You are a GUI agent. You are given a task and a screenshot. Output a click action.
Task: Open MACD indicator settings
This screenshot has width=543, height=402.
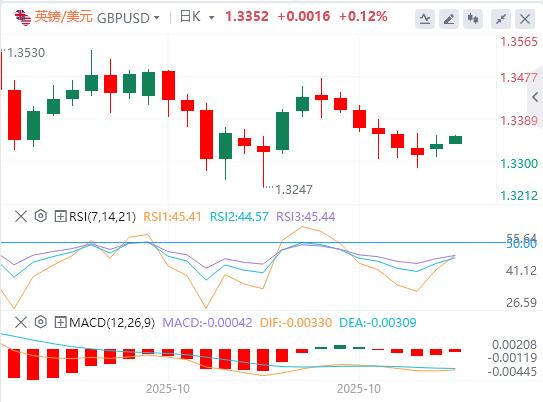pos(41,322)
